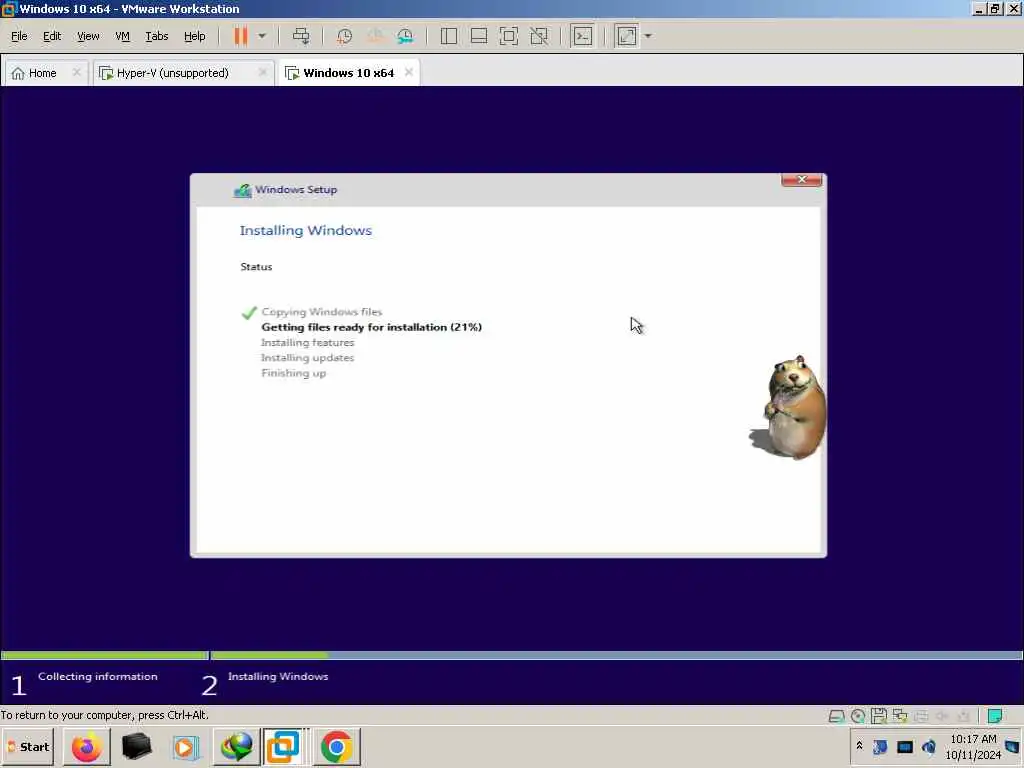Open the Tabs menu
This screenshot has height=768, width=1024.
tap(157, 36)
